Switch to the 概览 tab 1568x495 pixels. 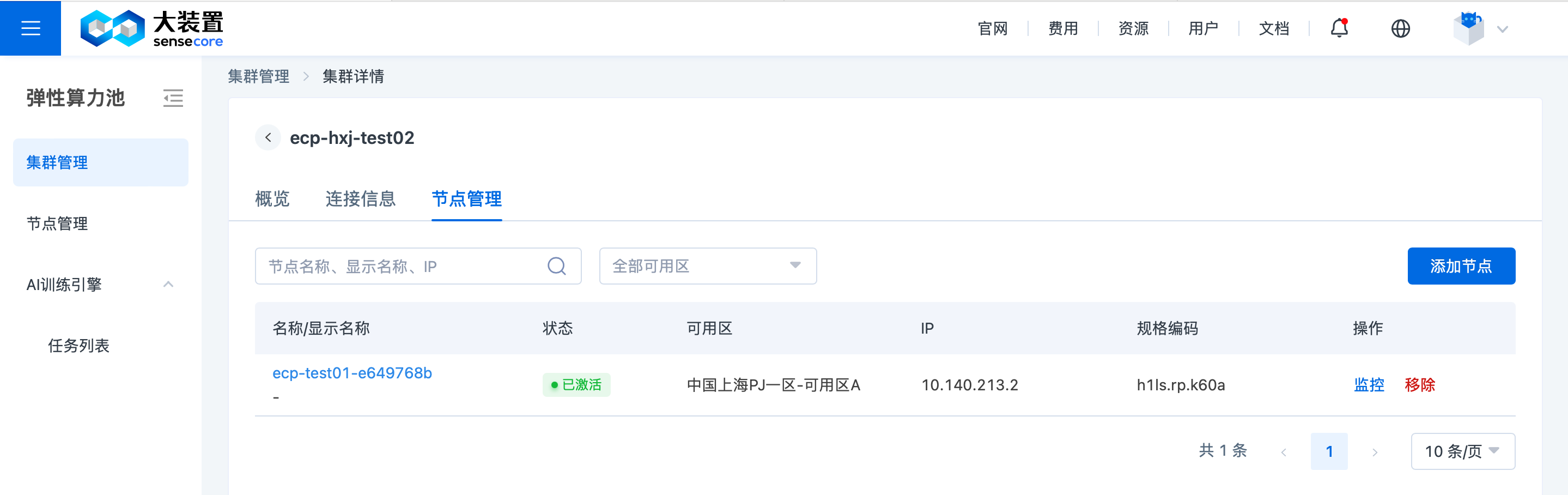272,198
